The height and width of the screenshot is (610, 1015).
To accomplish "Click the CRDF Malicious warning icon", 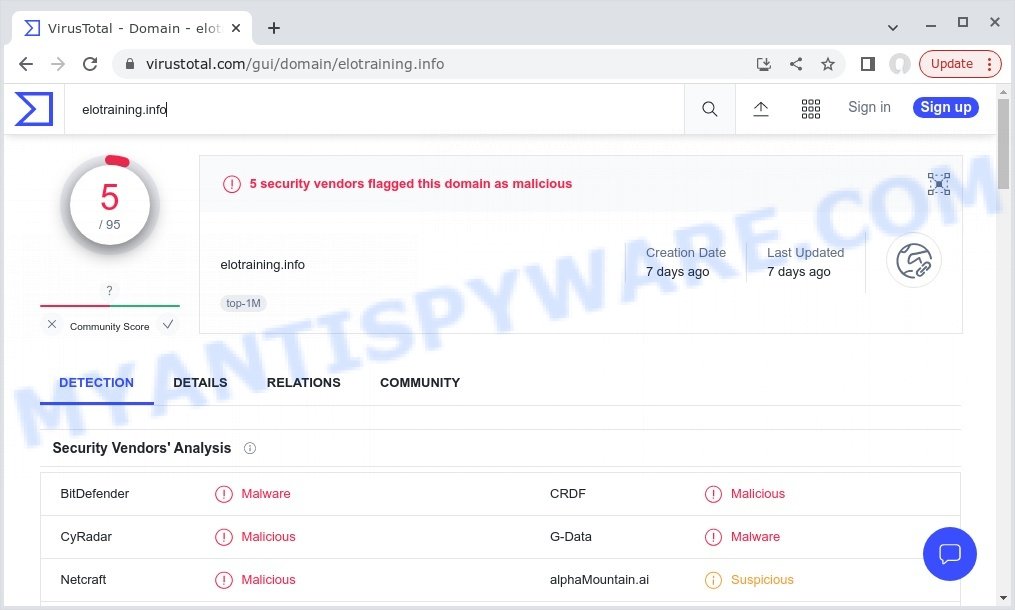I will [x=713, y=494].
